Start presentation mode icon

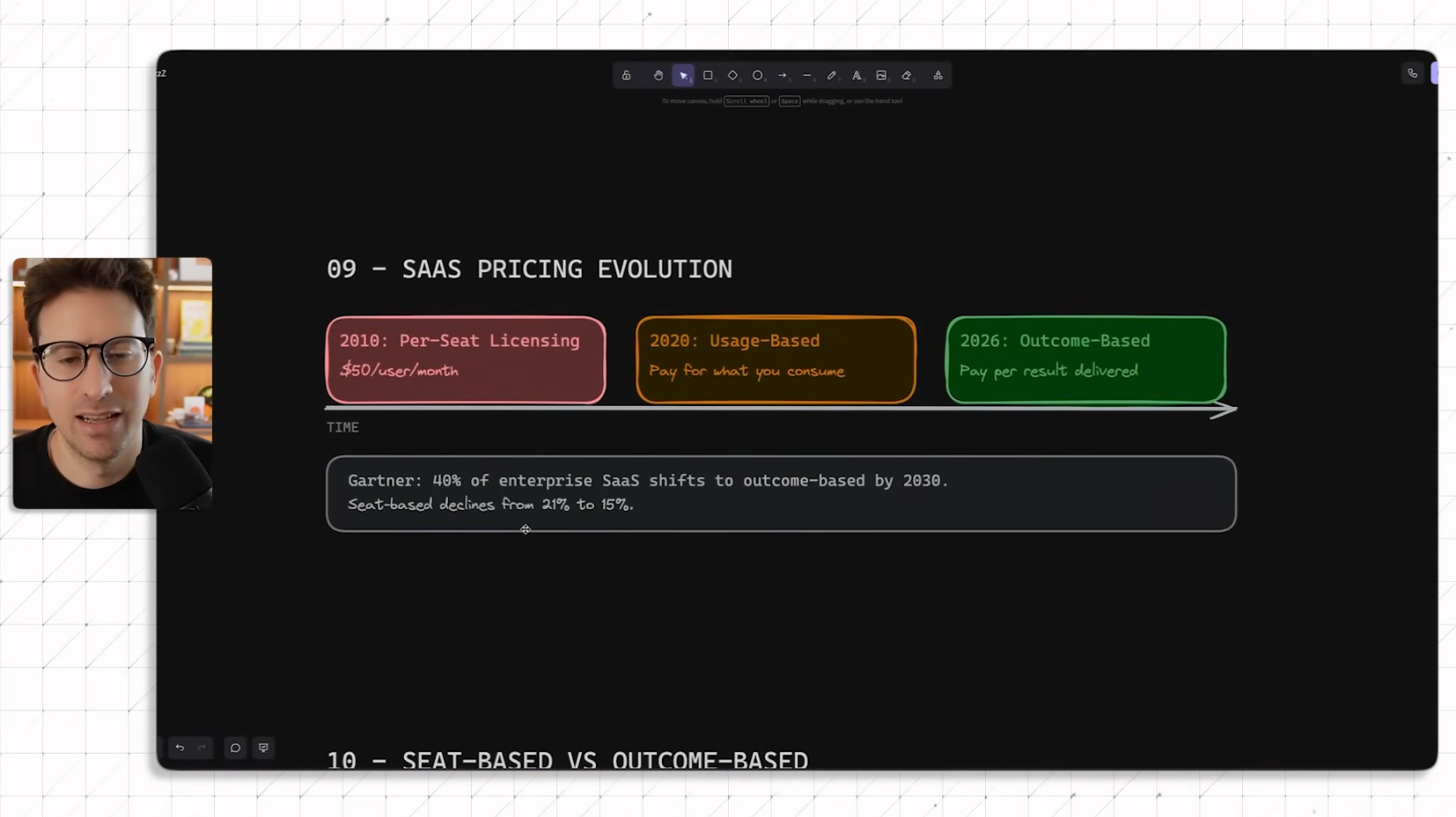click(264, 748)
